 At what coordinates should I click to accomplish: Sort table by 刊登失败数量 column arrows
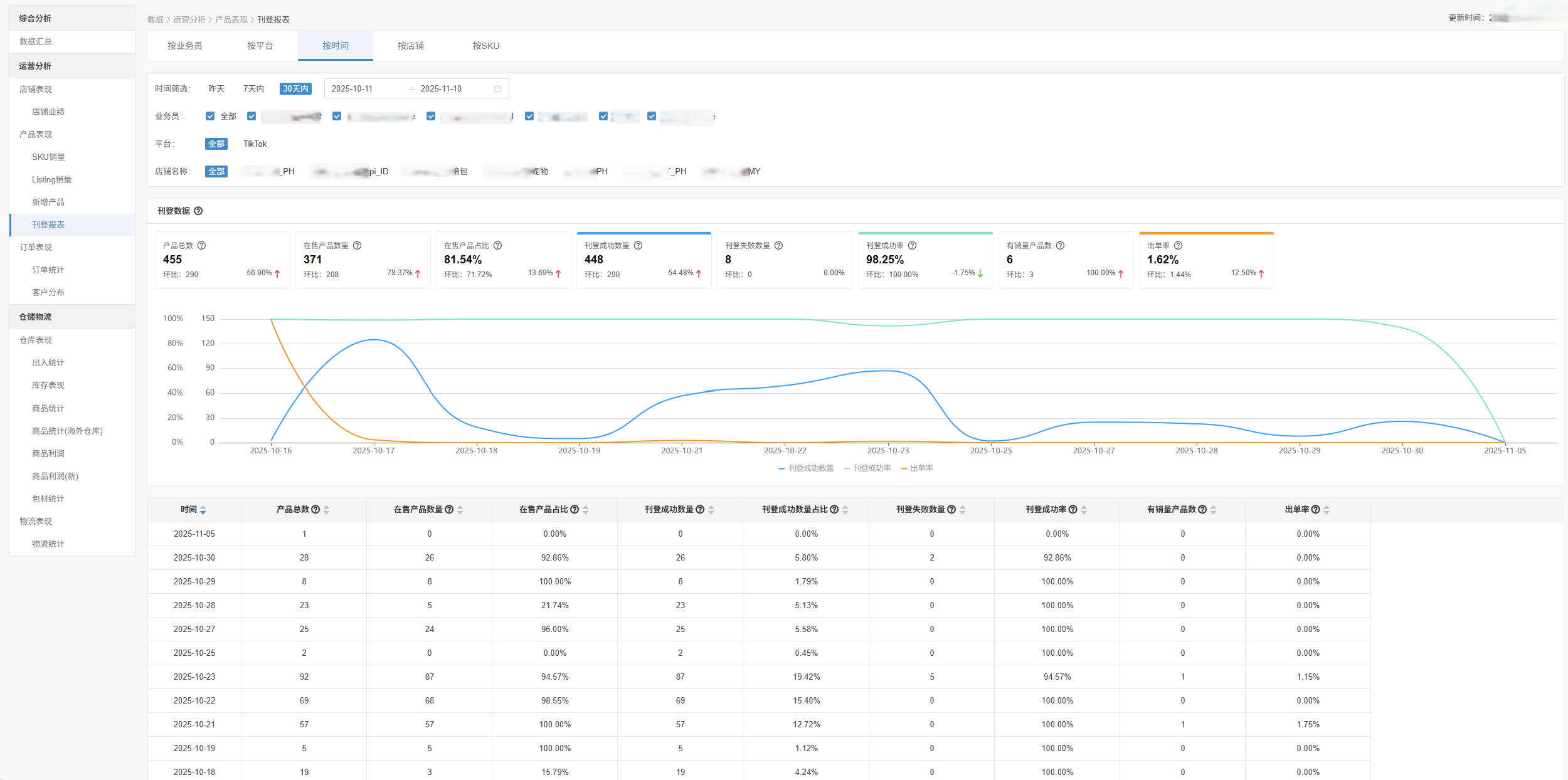tap(963, 510)
